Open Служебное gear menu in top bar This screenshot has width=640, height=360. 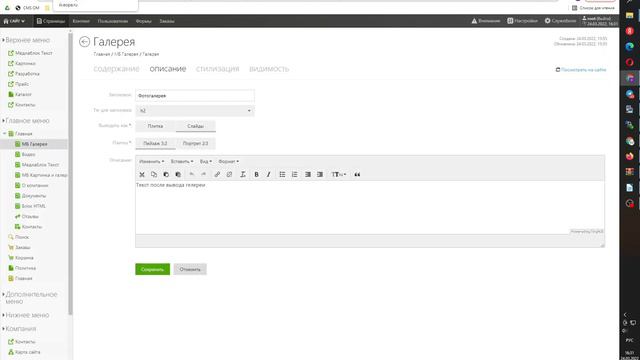pyautogui.click(x=560, y=21)
